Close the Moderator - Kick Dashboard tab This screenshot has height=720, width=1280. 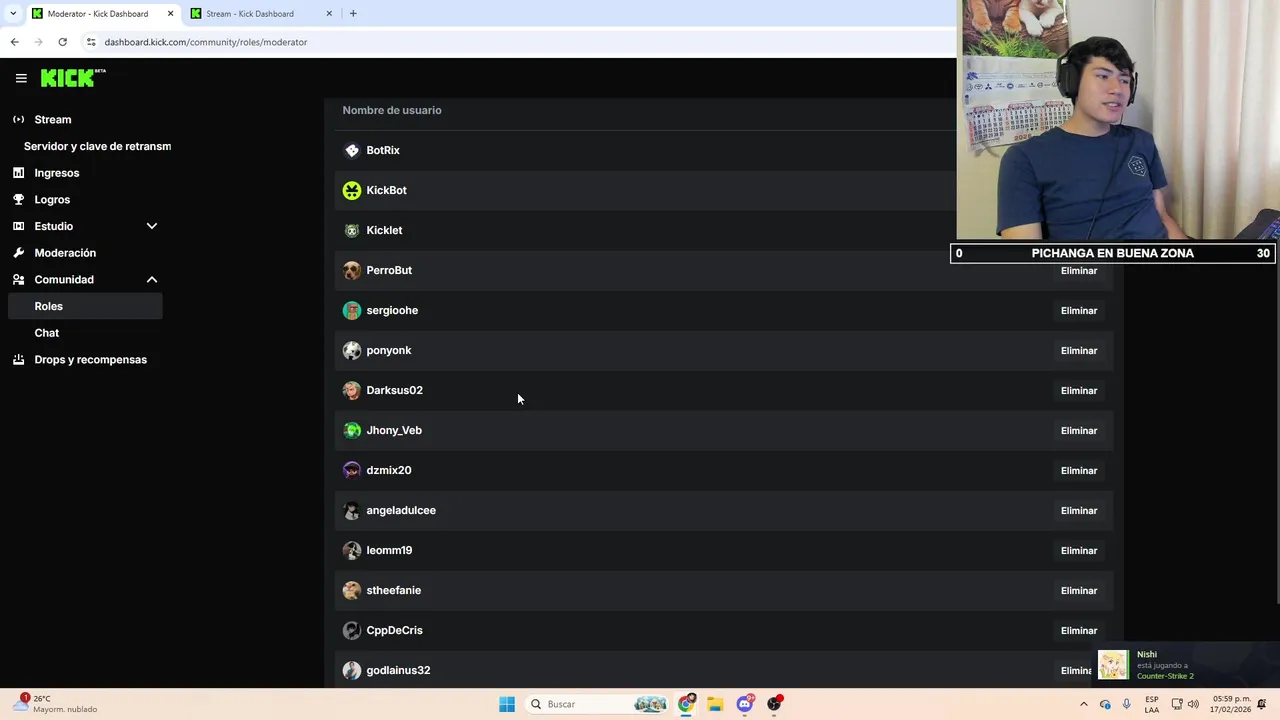[170, 14]
